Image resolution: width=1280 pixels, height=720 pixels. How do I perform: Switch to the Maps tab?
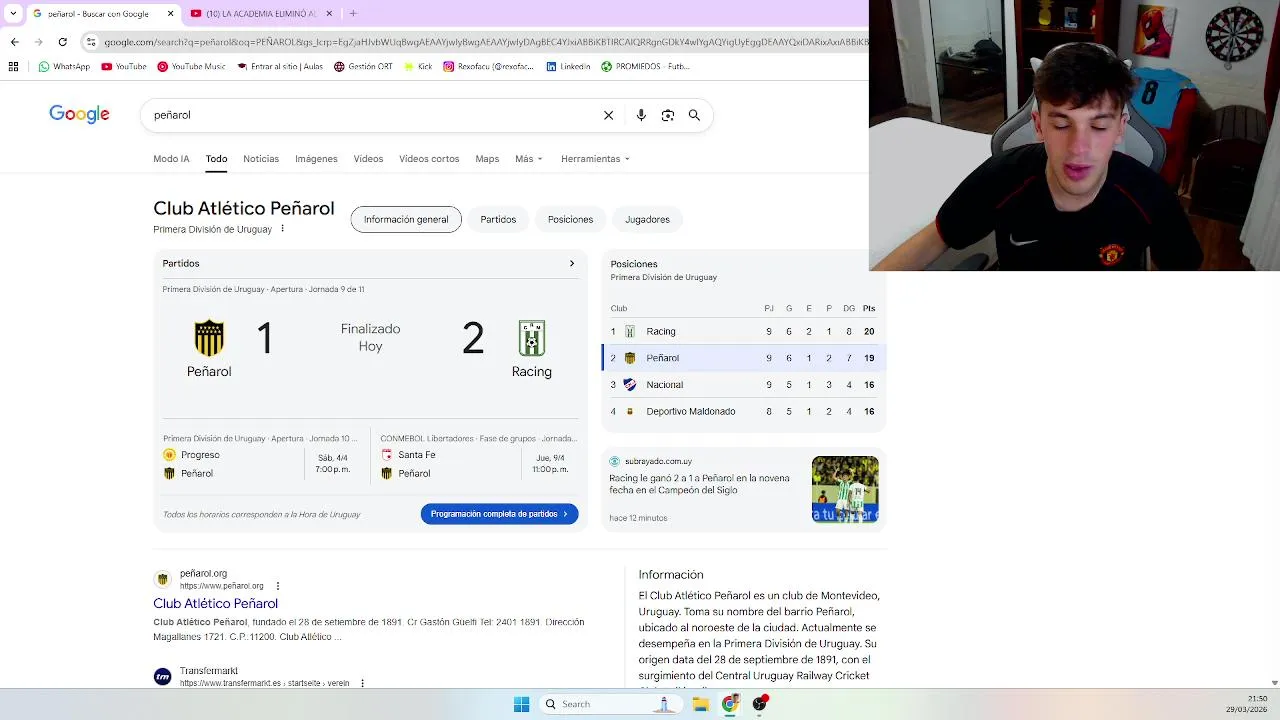(487, 159)
